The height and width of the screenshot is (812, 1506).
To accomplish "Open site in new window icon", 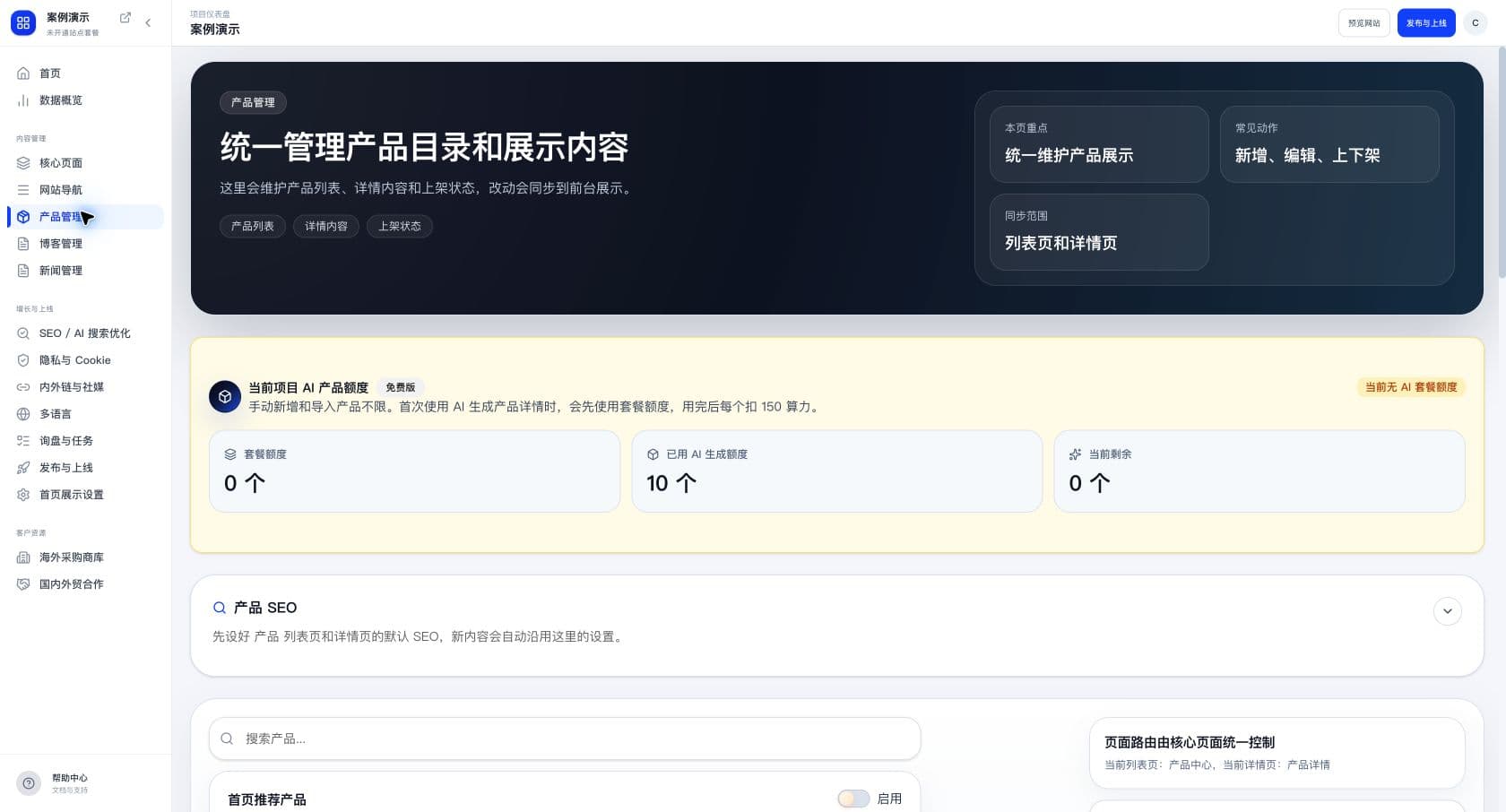I will click(x=125, y=18).
